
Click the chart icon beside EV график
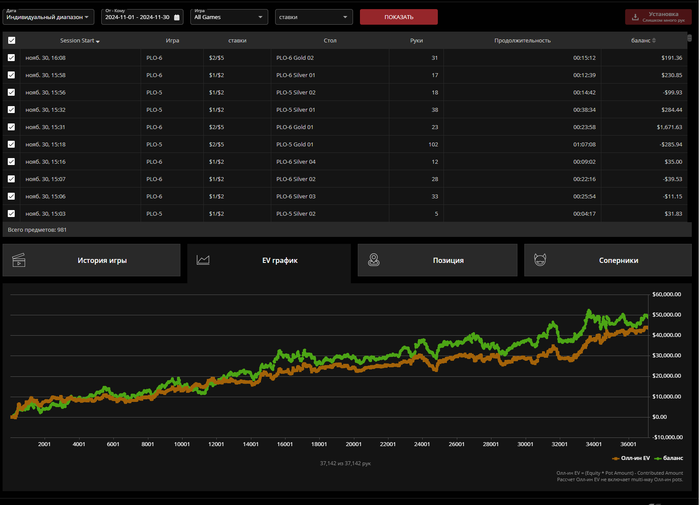(x=203, y=260)
